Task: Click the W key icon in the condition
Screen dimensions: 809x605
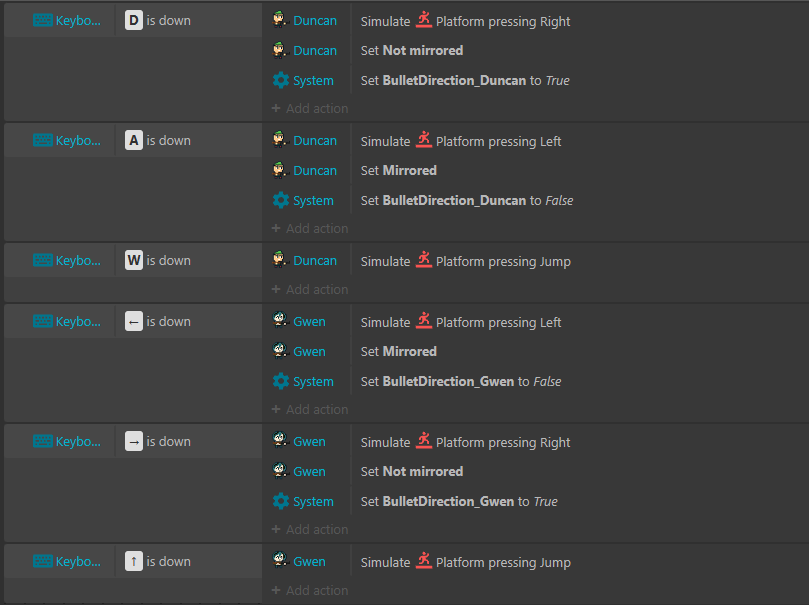Action: (x=134, y=260)
